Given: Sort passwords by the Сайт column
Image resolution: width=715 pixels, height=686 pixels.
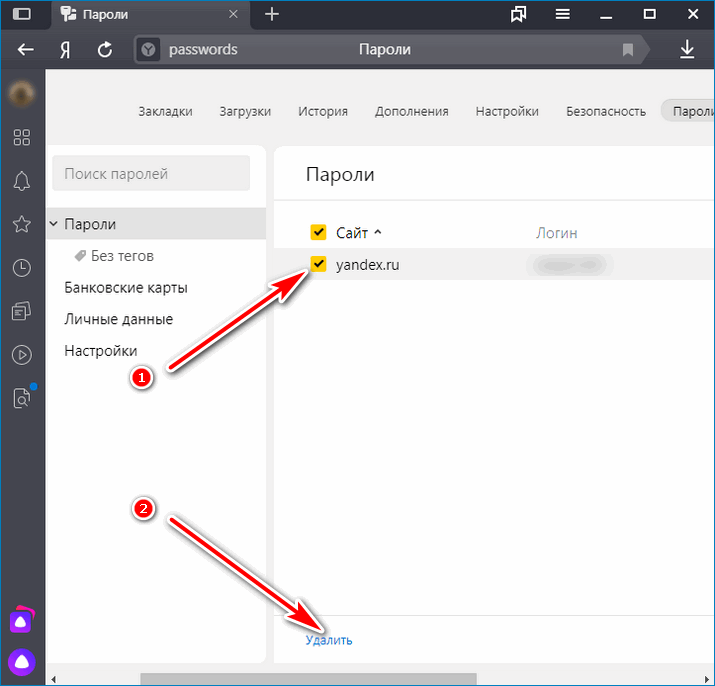Looking at the screenshot, I should (x=353, y=233).
